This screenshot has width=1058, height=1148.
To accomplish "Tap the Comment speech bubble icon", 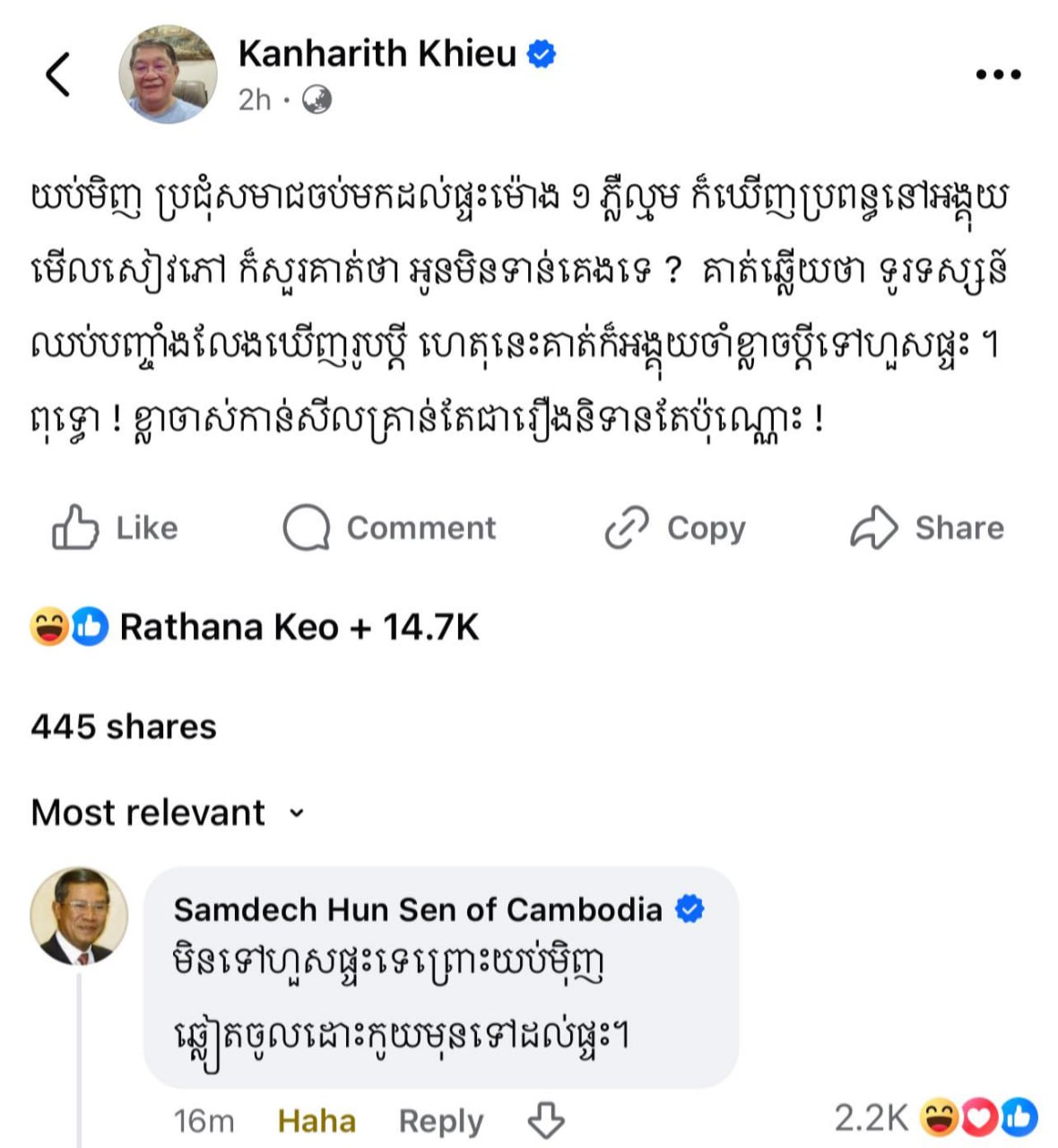I will click(x=307, y=527).
